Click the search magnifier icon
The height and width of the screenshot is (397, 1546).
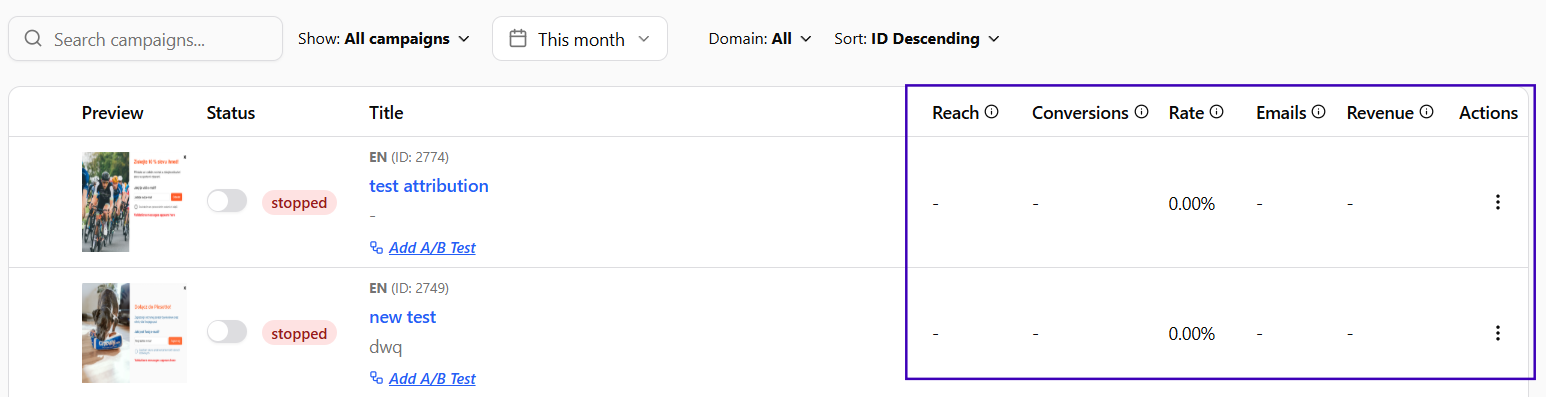(x=33, y=39)
